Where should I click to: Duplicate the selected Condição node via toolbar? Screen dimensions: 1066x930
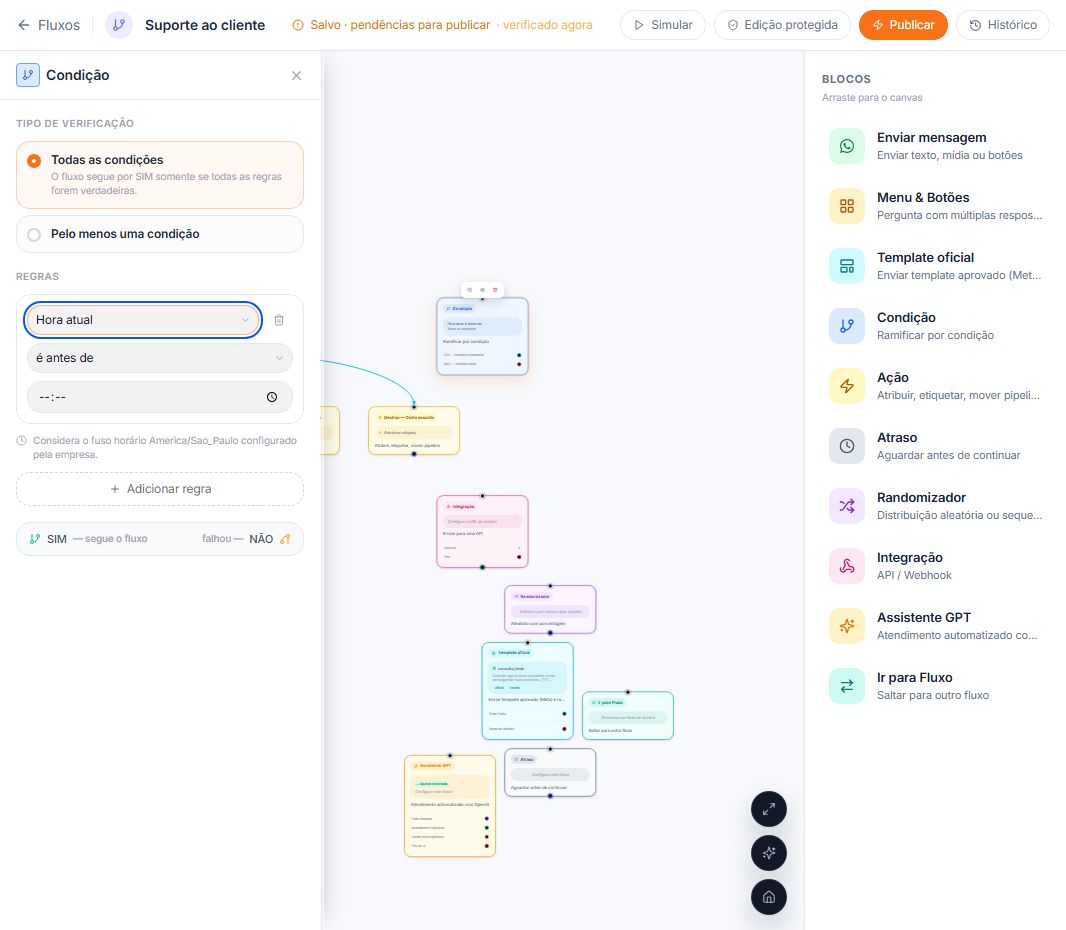point(470,290)
